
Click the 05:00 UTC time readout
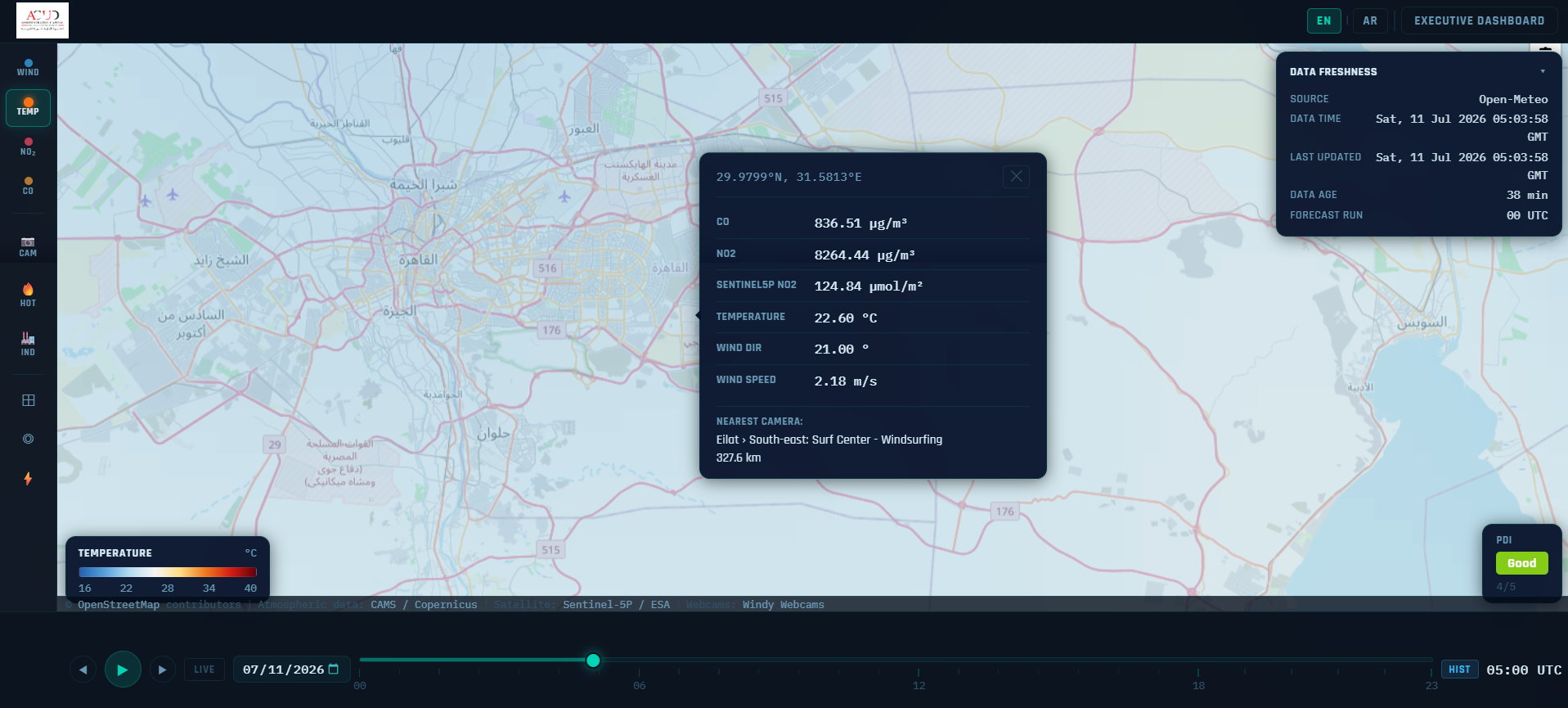[x=1524, y=670]
